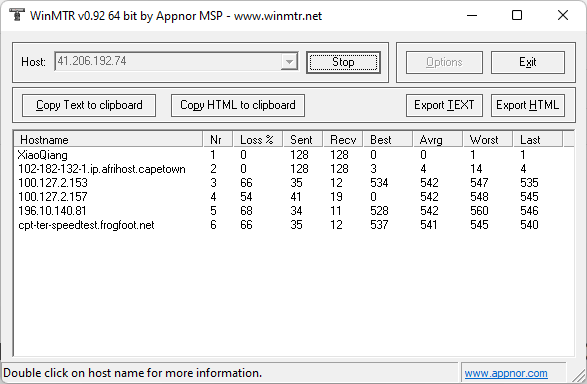Export results as TEXT
The width and height of the screenshot is (587, 384).
click(x=444, y=106)
